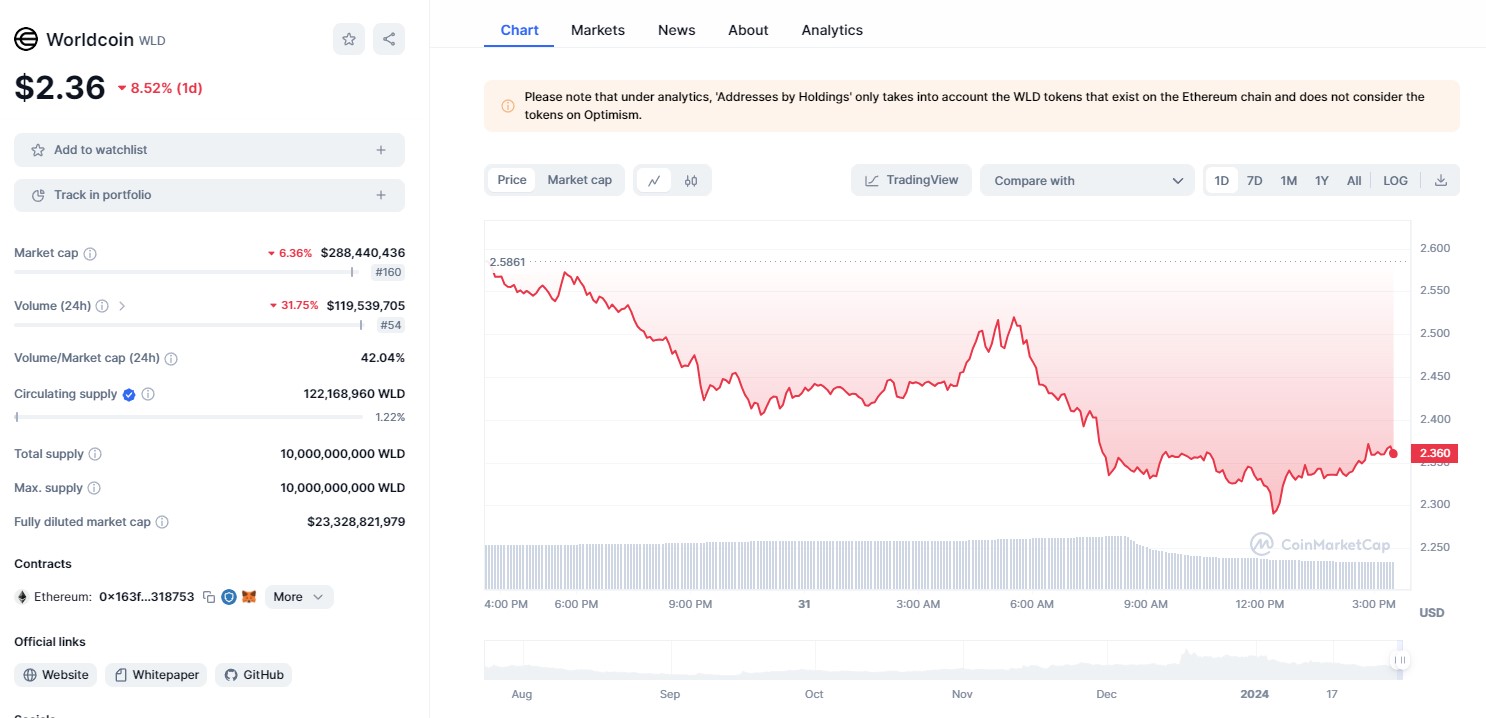Viewport: 1486px width, 718px height.
Task: Show Market cap info tooltip icon
Action: coord(90,254)
